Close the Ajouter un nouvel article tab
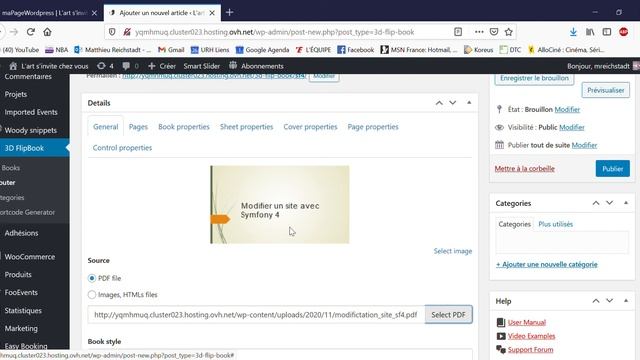 click(212, 13)
